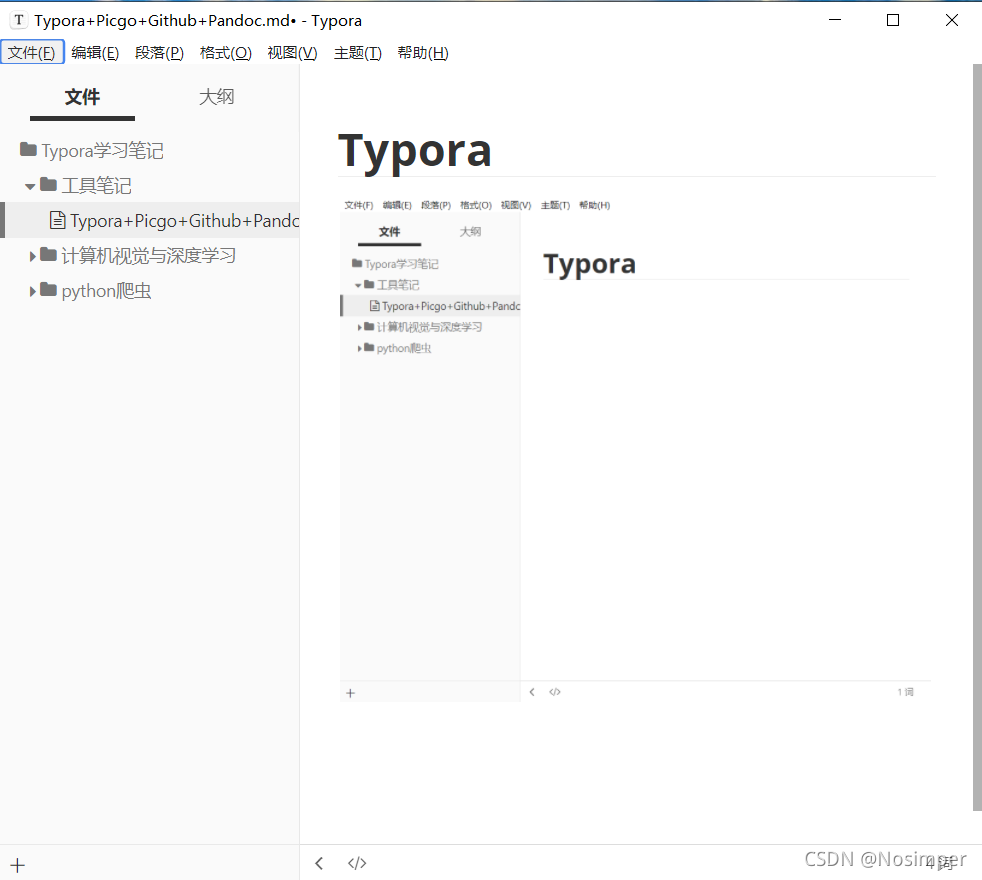
Task: Open the 格式(O) menu
Action: [x=225, y=53]
